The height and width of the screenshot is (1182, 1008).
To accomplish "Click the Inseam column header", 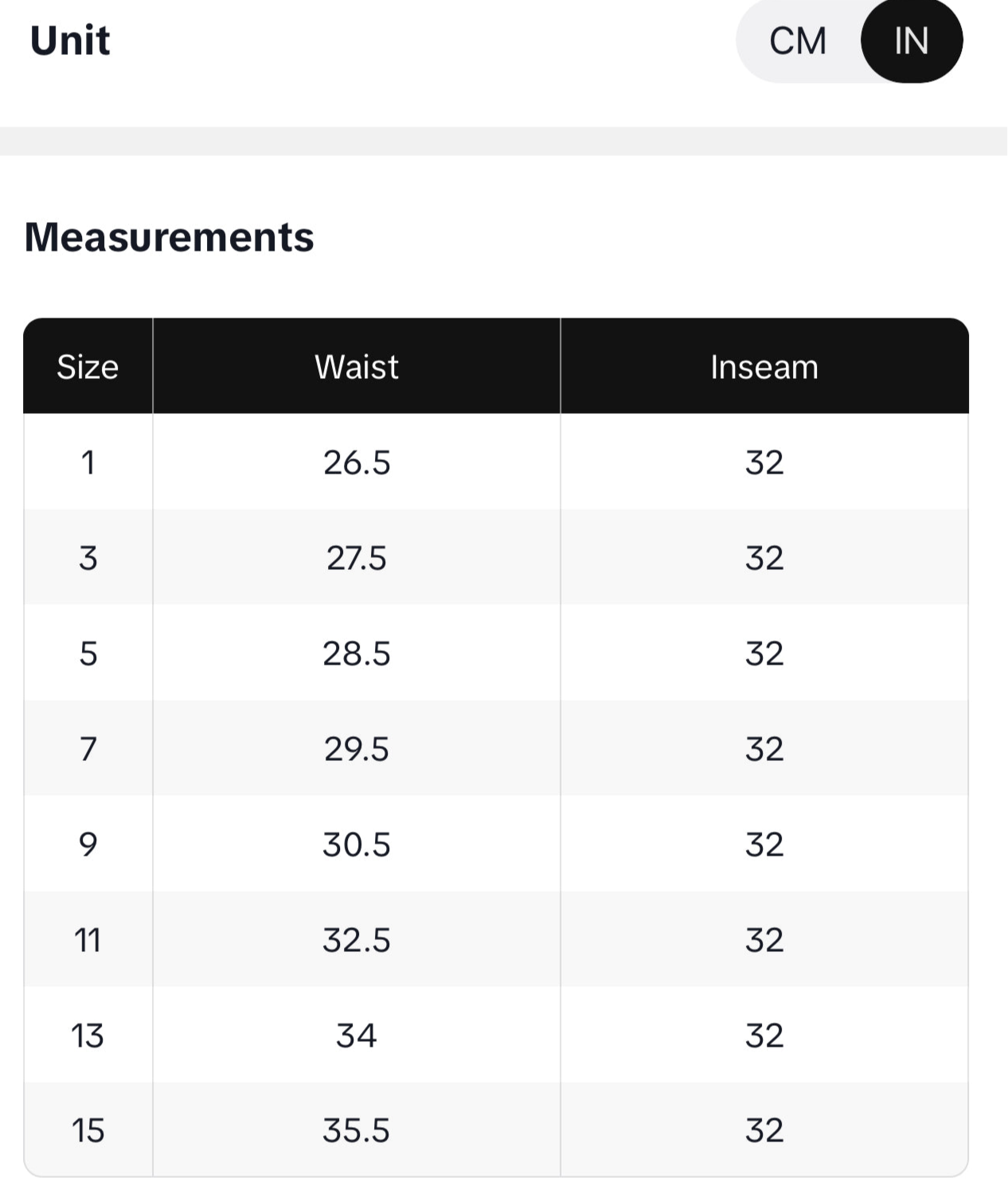I will click(764, 367).
